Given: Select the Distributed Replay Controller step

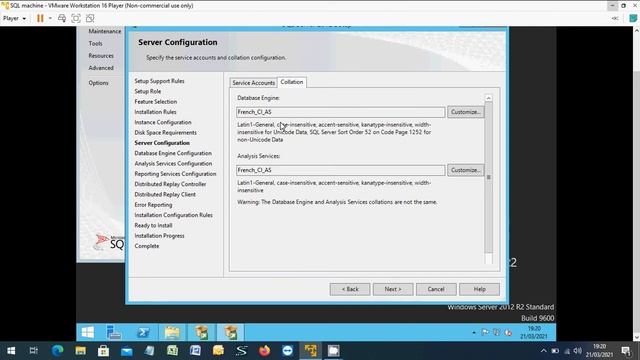Looking at the screenshot, I should [170, 184].
